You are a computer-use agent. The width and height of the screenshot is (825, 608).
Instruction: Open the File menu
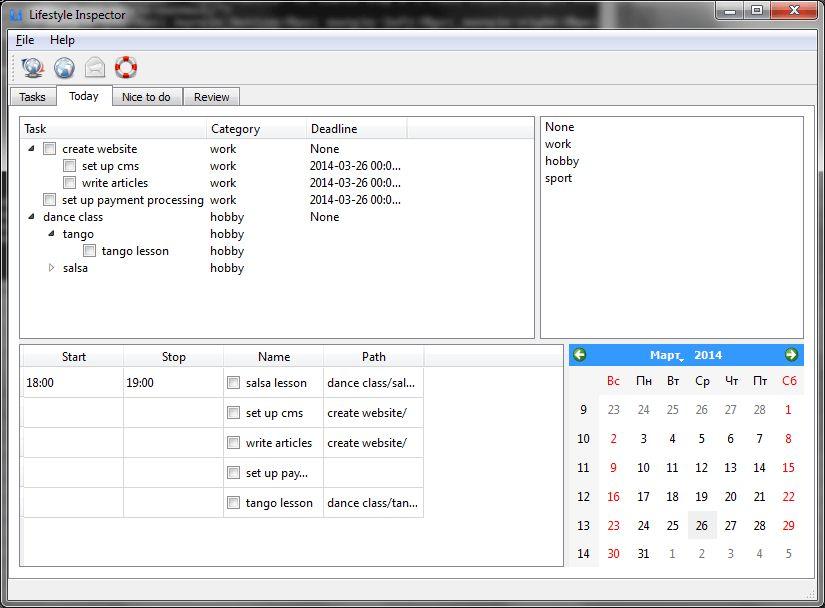25,40
